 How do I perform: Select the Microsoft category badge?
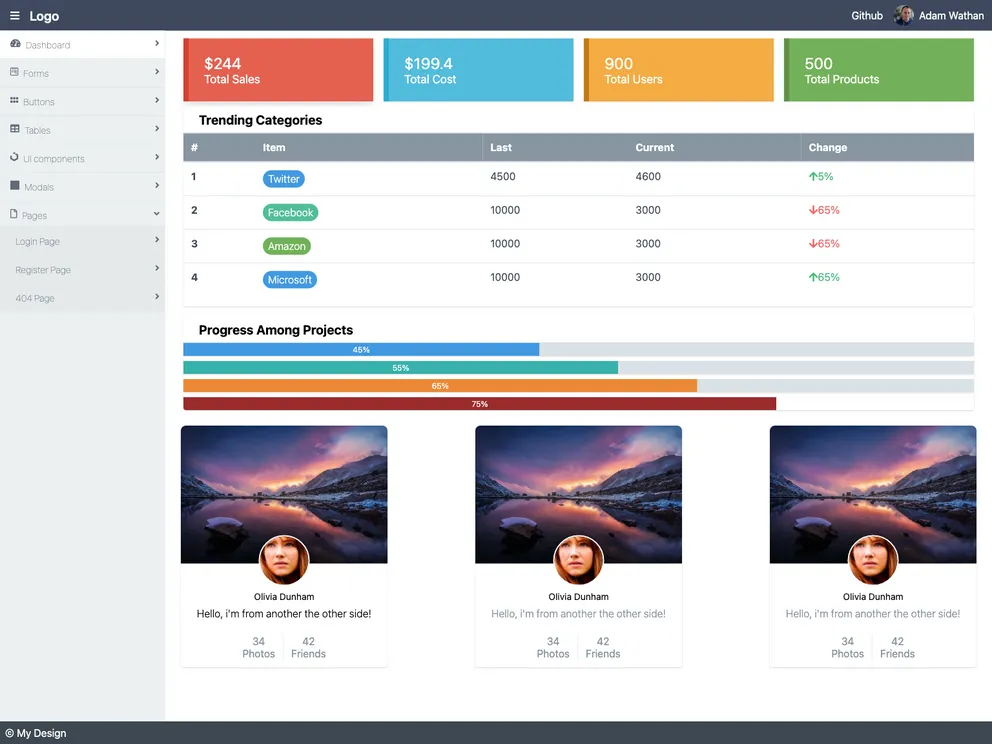(290, 280)
